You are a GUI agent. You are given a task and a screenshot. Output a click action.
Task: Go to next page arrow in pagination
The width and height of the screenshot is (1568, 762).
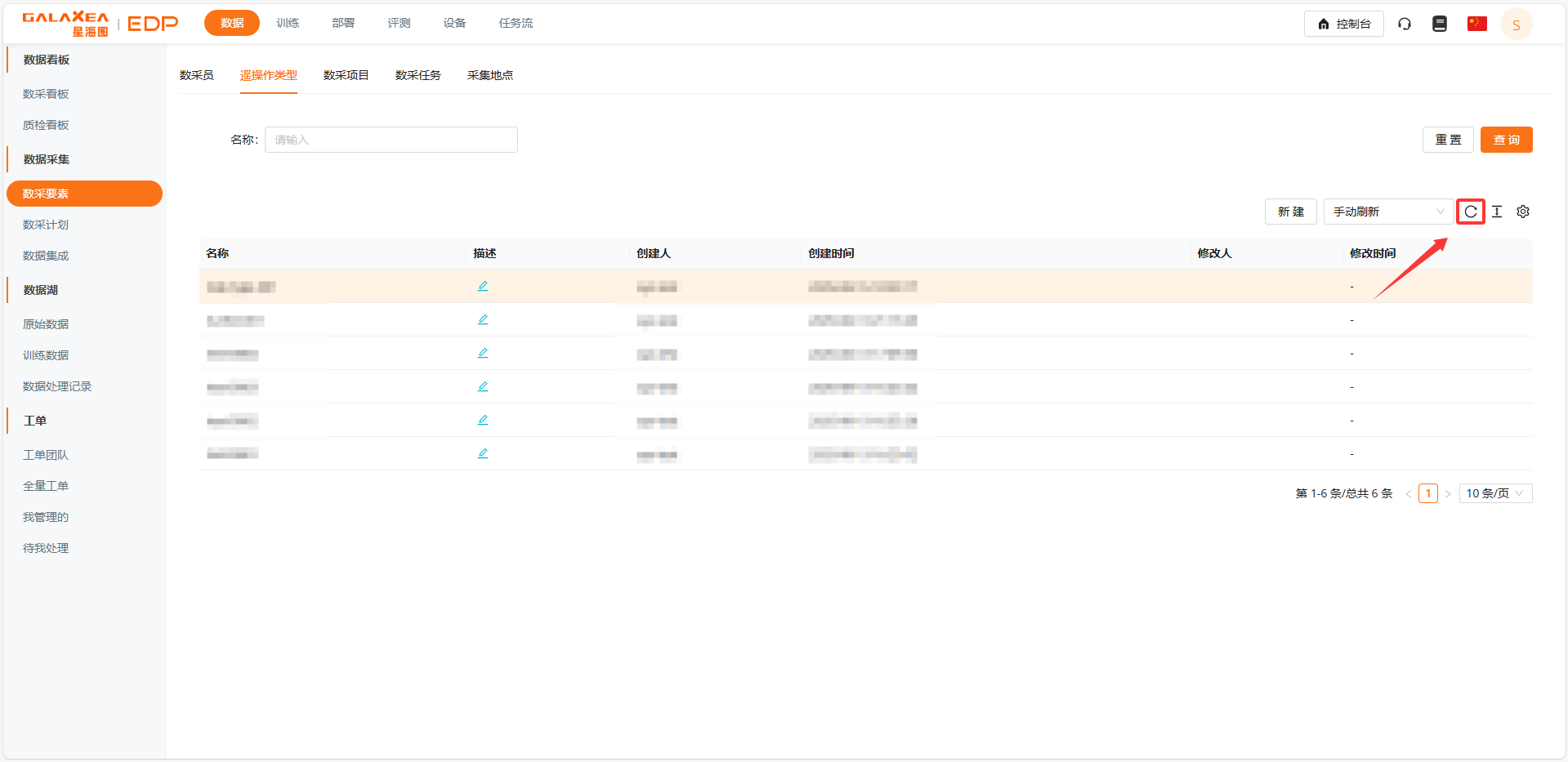(x=1448, y=494)
